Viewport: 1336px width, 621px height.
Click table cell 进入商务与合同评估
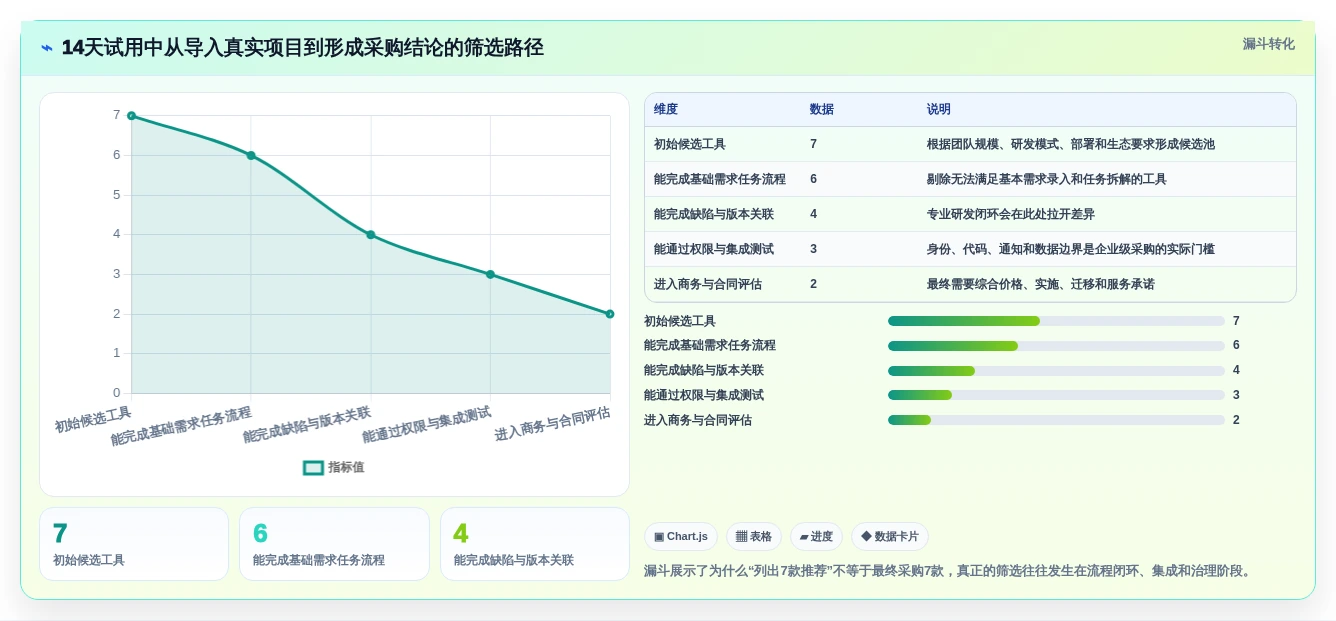pos(708,284)
